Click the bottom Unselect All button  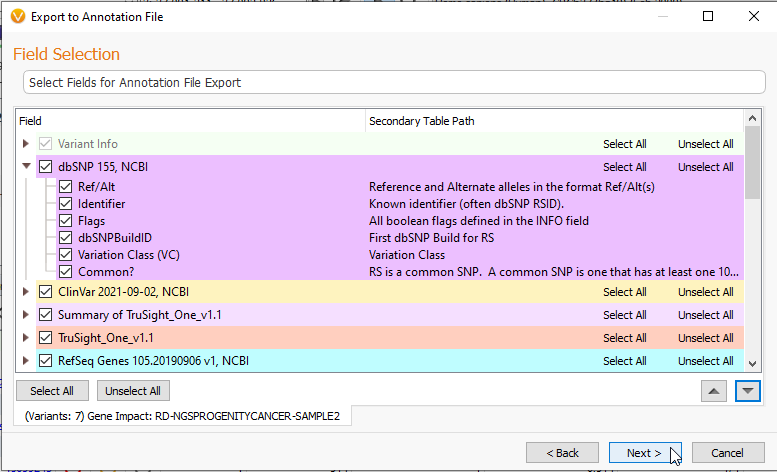[133, 391]
